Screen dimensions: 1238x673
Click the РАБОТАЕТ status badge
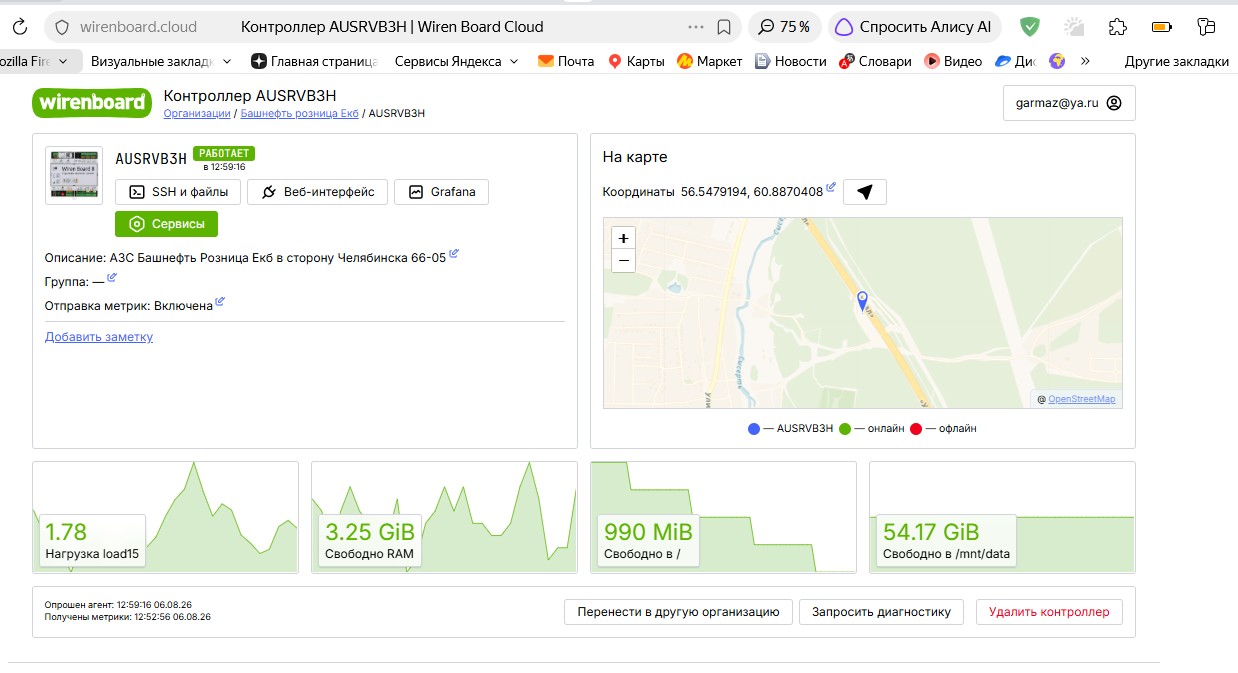[x=224, y=153]
